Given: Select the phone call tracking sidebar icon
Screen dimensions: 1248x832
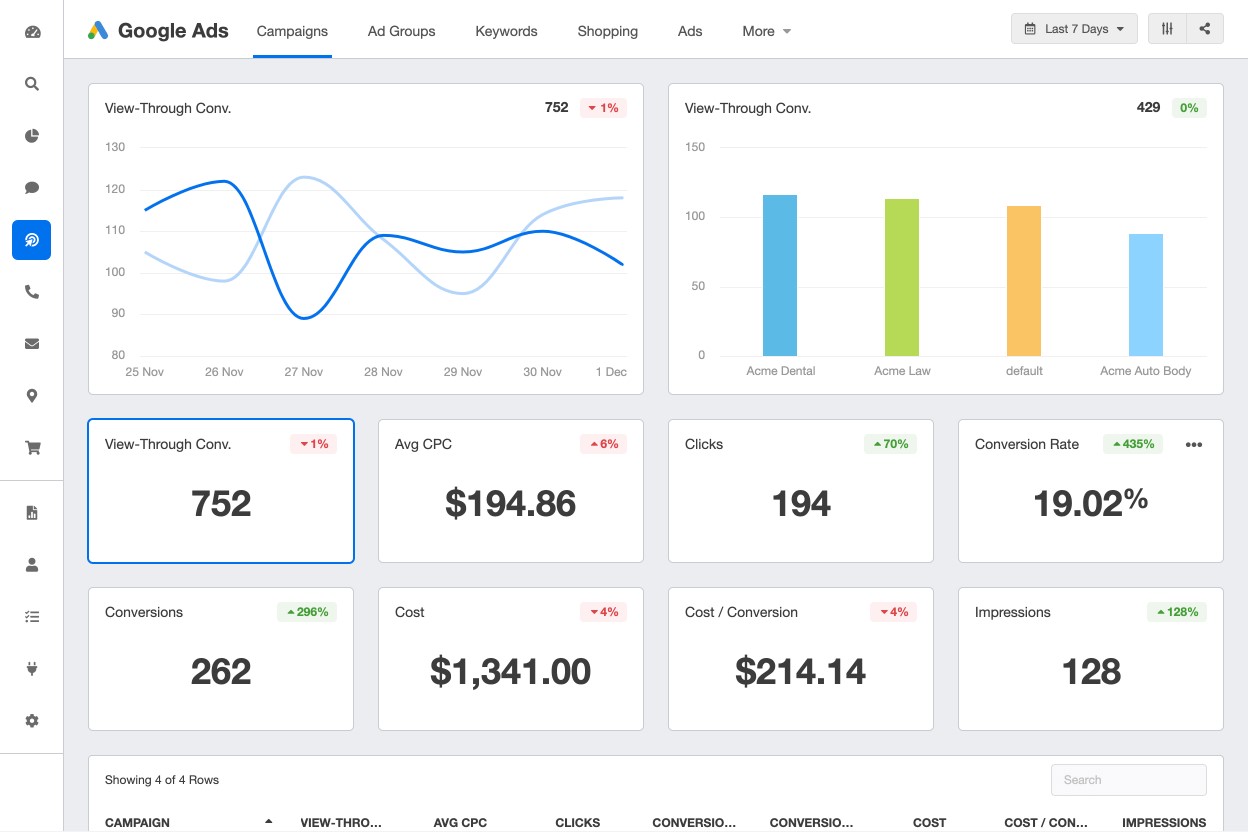Looking at the screenshot, I should (32, 292).
